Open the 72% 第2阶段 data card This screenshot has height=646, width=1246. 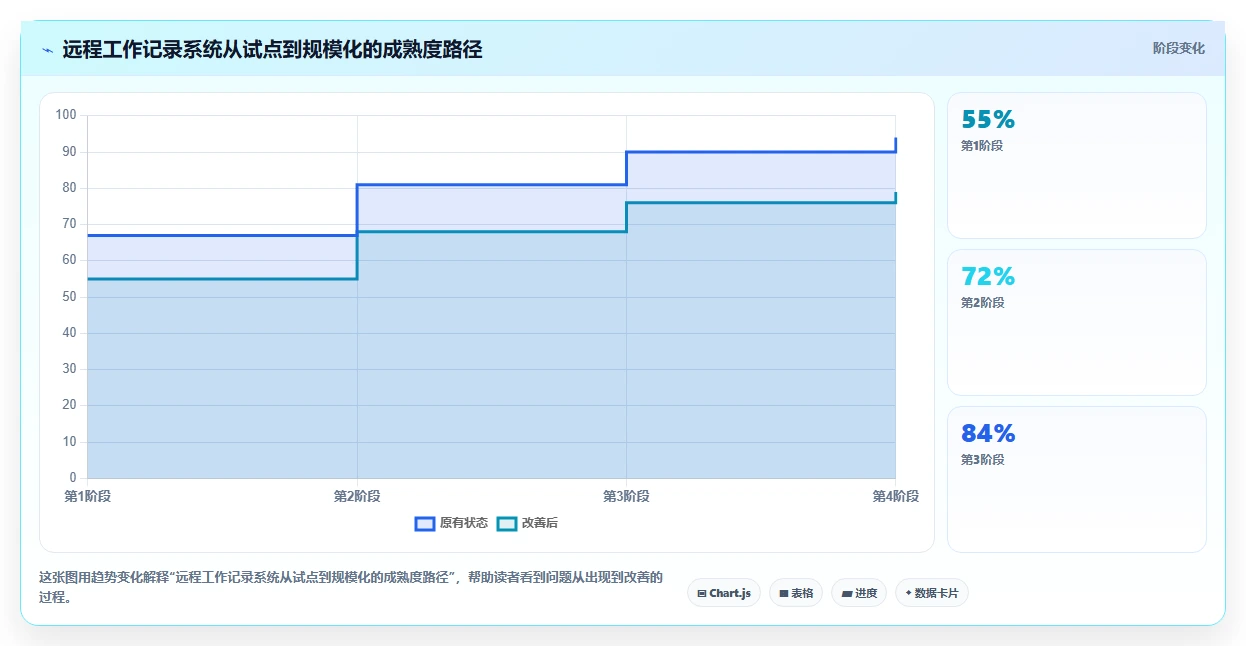coord(1076,322)
